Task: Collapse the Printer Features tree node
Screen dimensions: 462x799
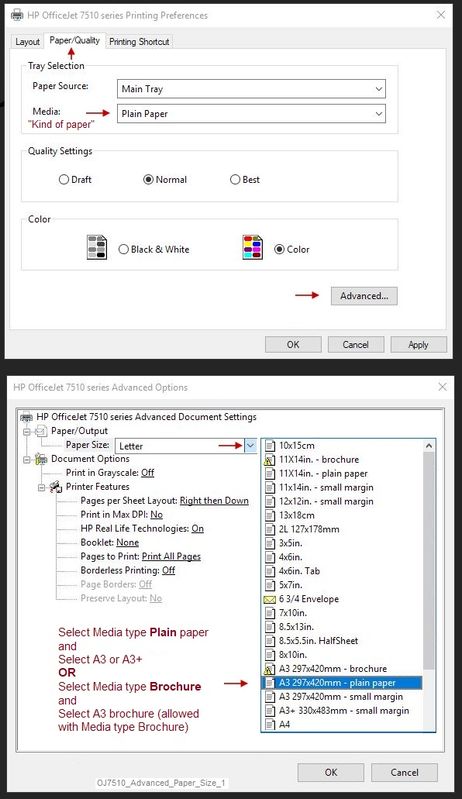Action: pyautogui.click(x=41, y=488)
